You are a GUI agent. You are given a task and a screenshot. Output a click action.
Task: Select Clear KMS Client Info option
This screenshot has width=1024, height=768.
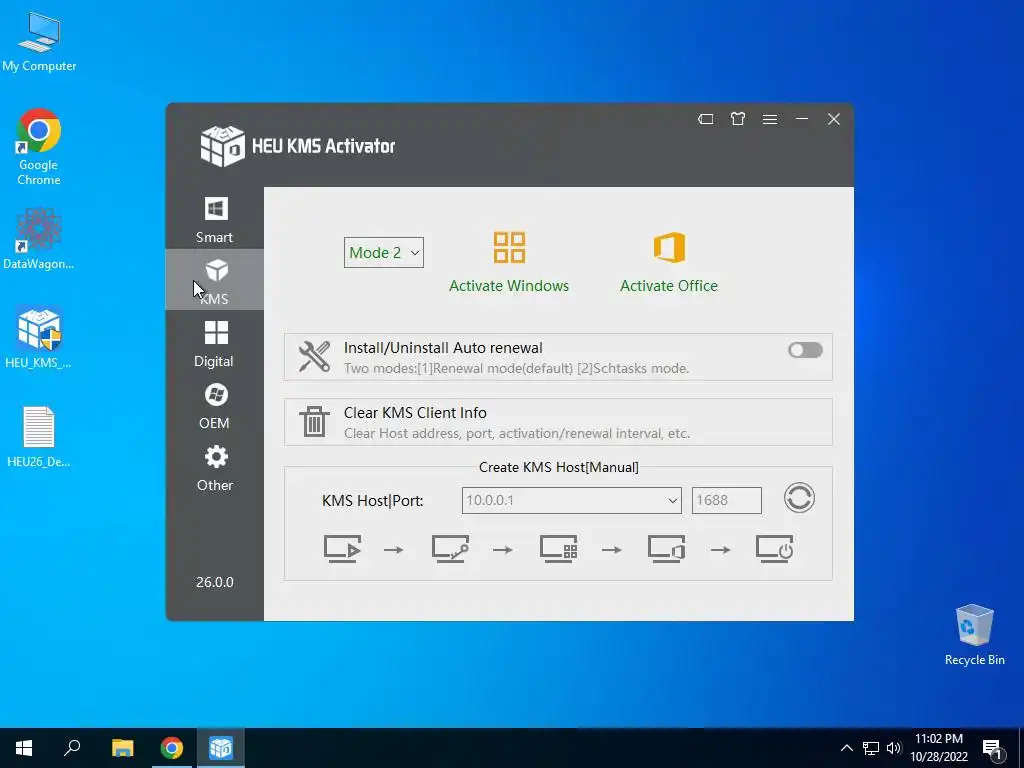pyautogui.click(x=558, y=422)
